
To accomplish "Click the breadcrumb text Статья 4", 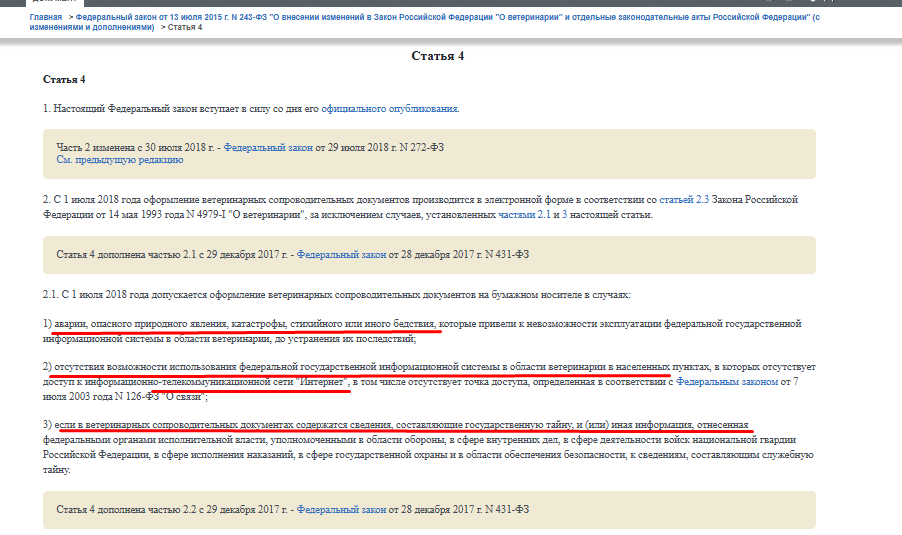I will tap(185, 27).
